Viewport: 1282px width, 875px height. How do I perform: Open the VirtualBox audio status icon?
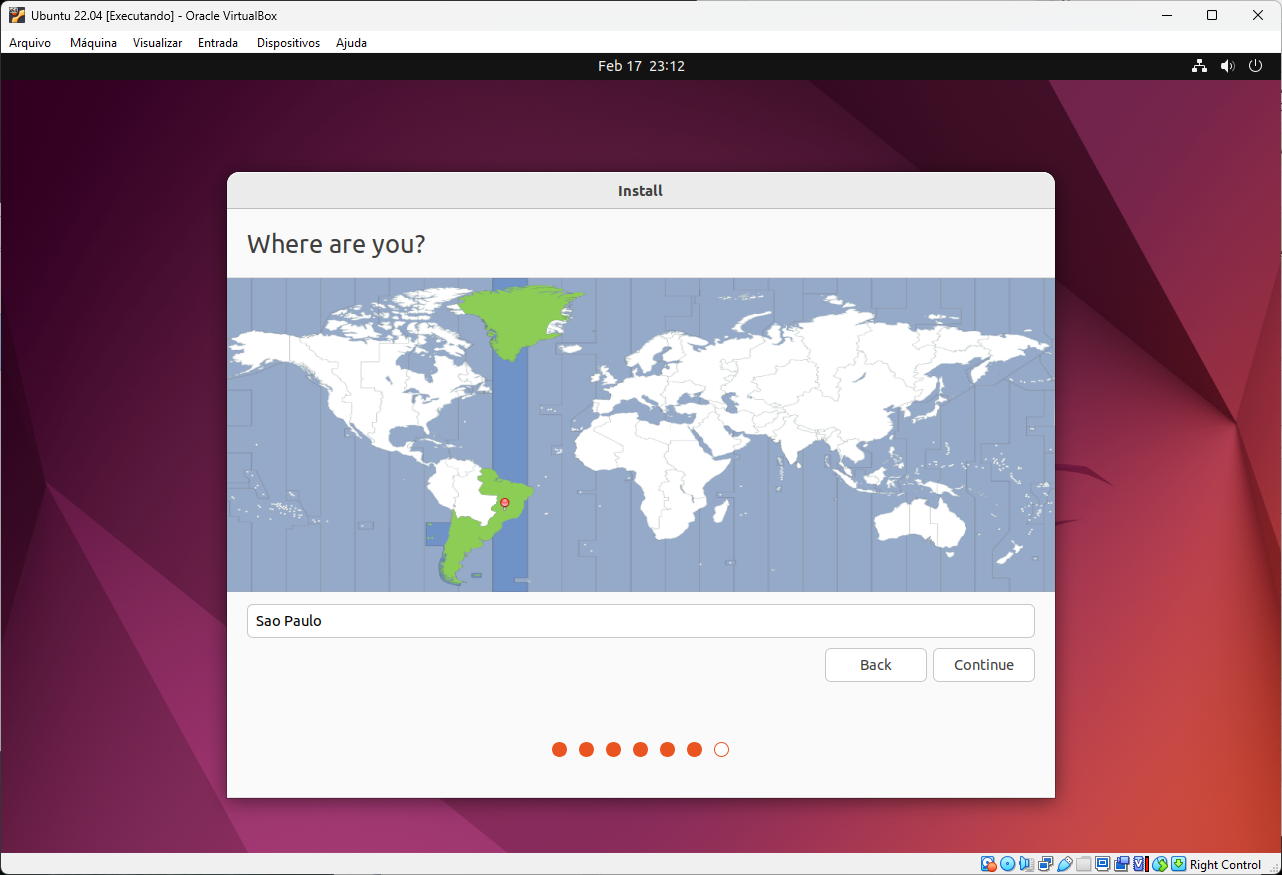[1026, 864]
